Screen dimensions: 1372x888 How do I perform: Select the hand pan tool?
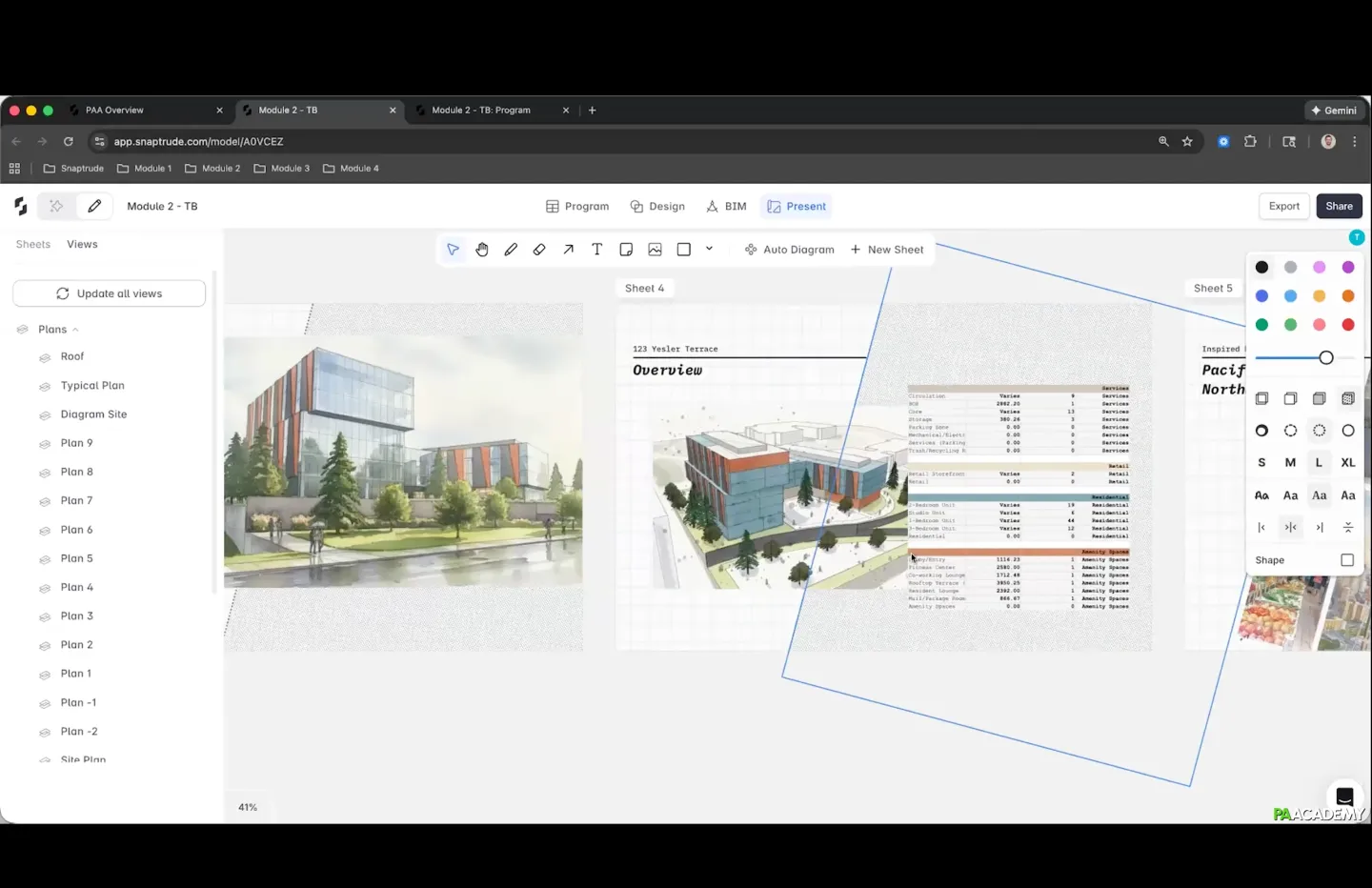482,250
